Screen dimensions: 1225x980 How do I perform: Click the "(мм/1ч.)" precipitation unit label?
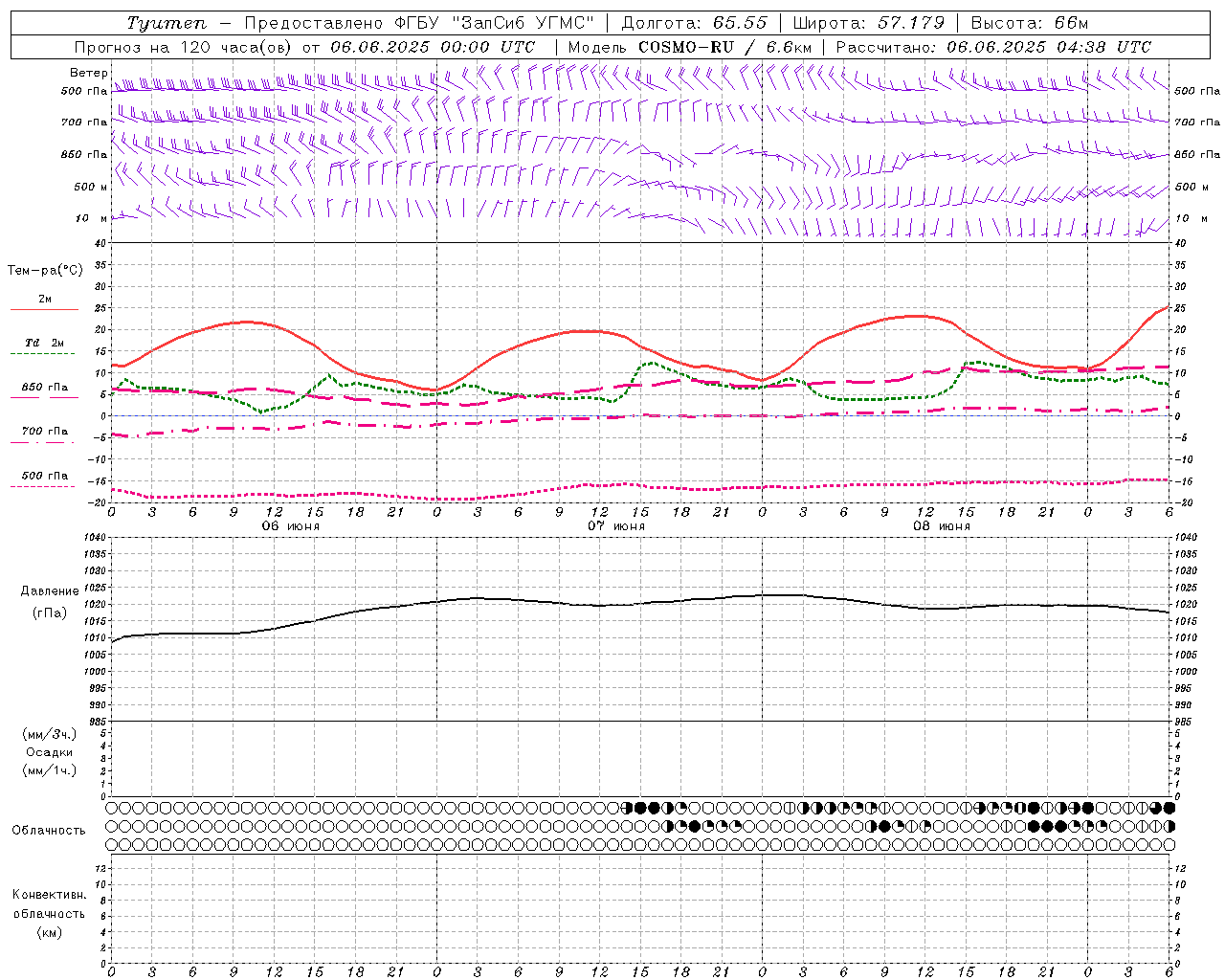(x=50, y=770)
